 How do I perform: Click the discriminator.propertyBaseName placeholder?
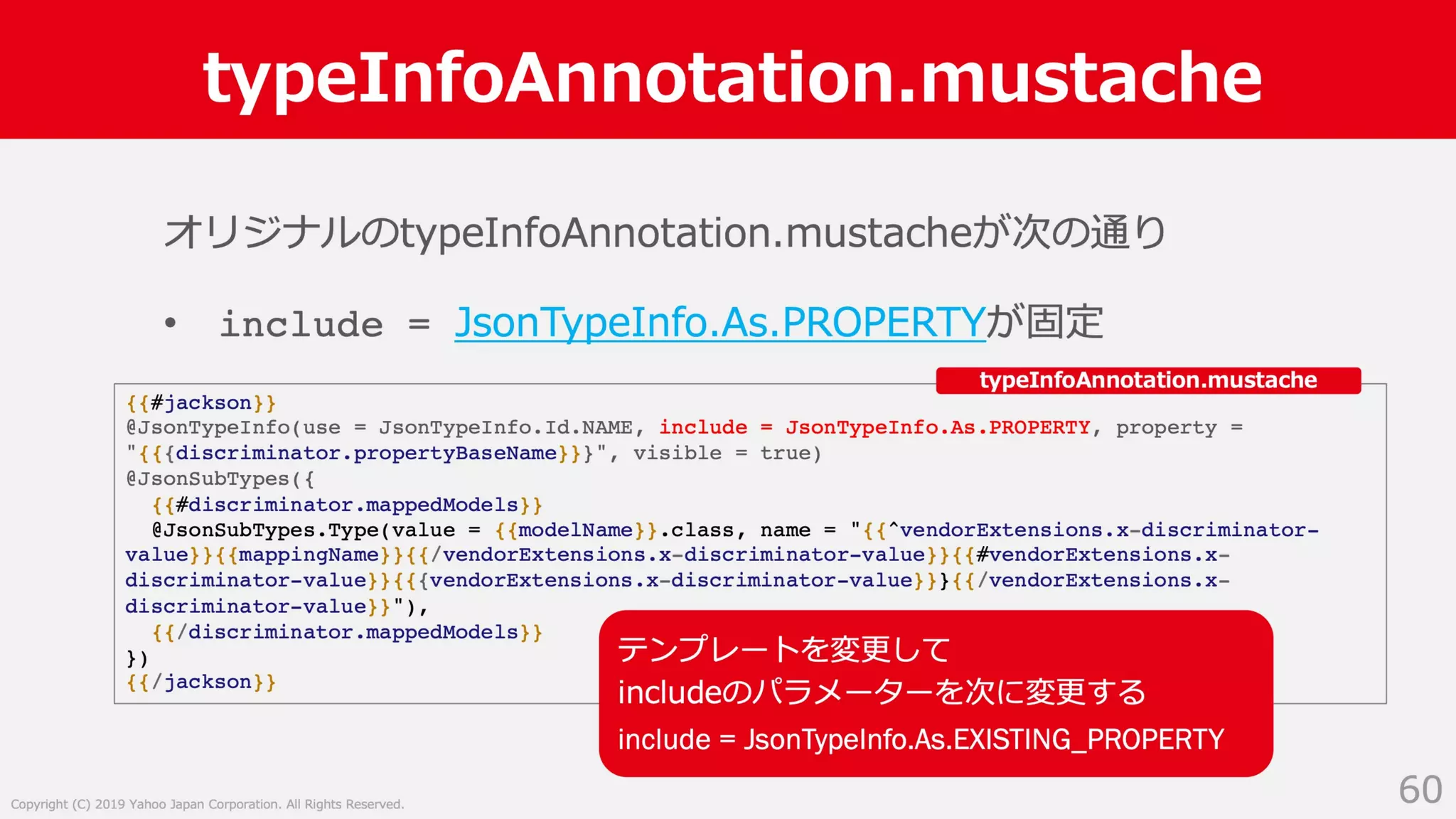(365, 454)
